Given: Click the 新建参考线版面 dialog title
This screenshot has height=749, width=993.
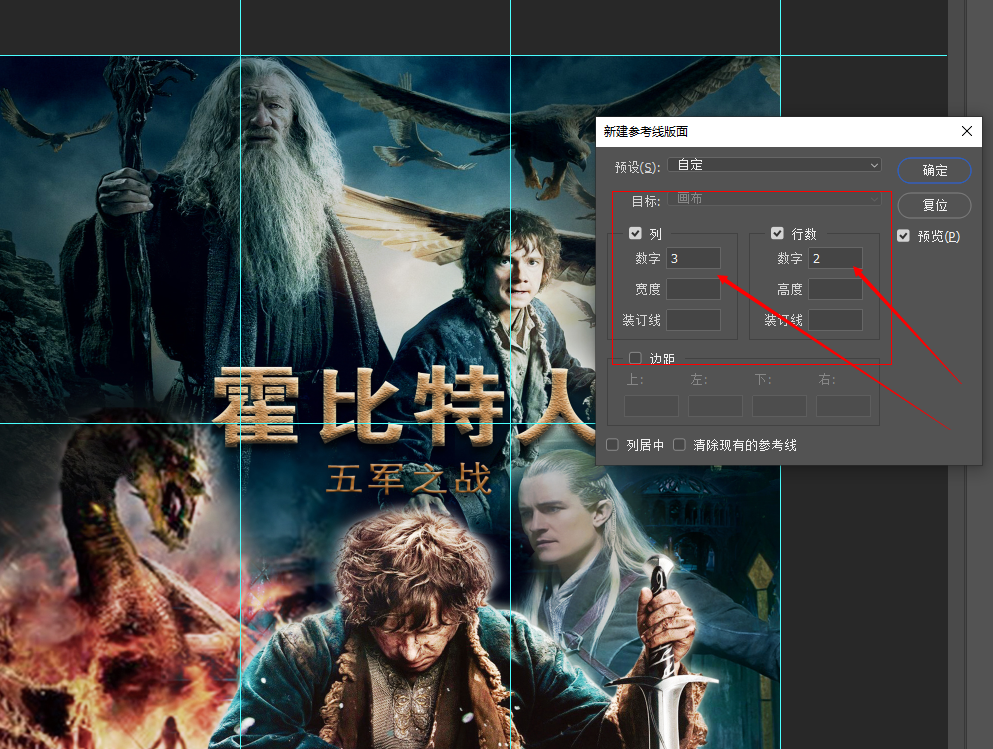Looking at the screenshot, I should pos(645,132).
